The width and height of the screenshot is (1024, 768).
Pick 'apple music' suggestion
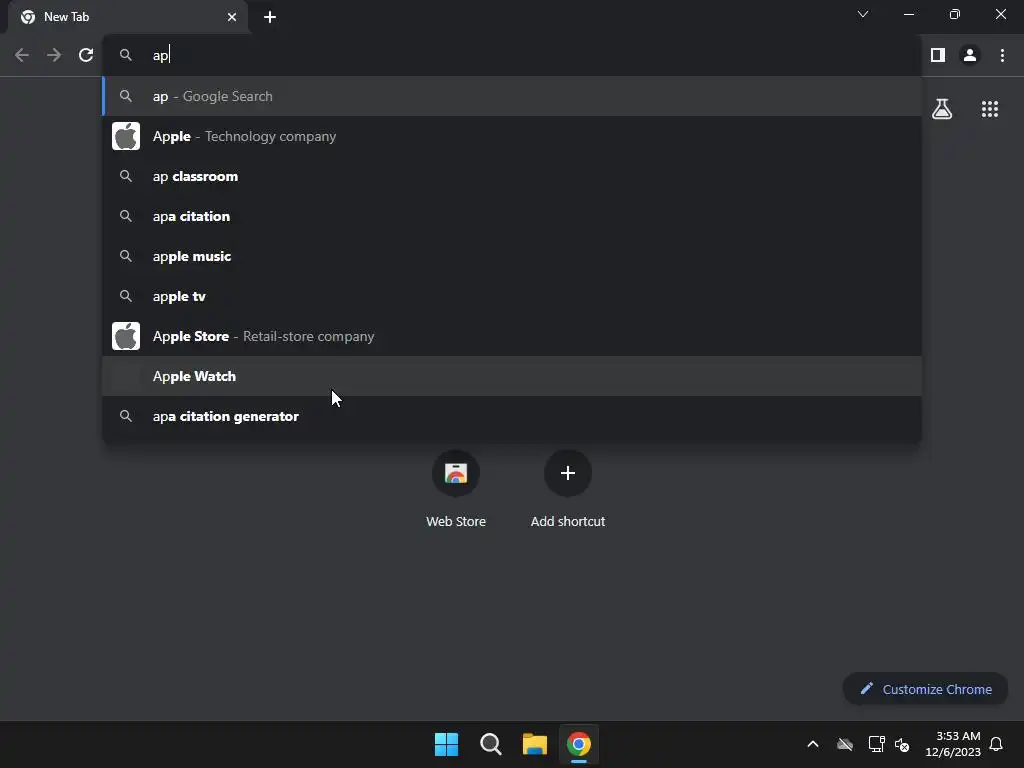tap(512, 256)
